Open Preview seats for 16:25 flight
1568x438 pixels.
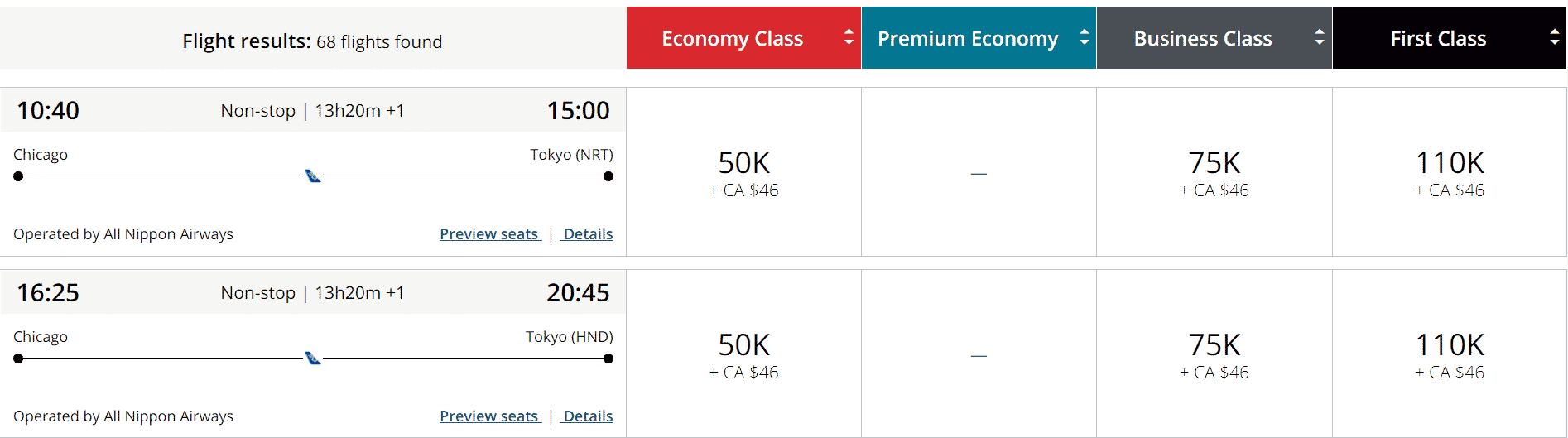pyautogui.click(x=489, y=416)
